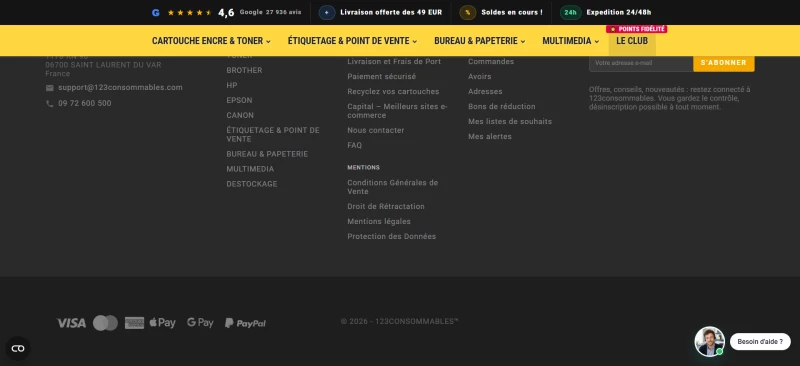800x366 pixels.
Task: Open the Destockage footer link
Action: click(x=252, y=184)
